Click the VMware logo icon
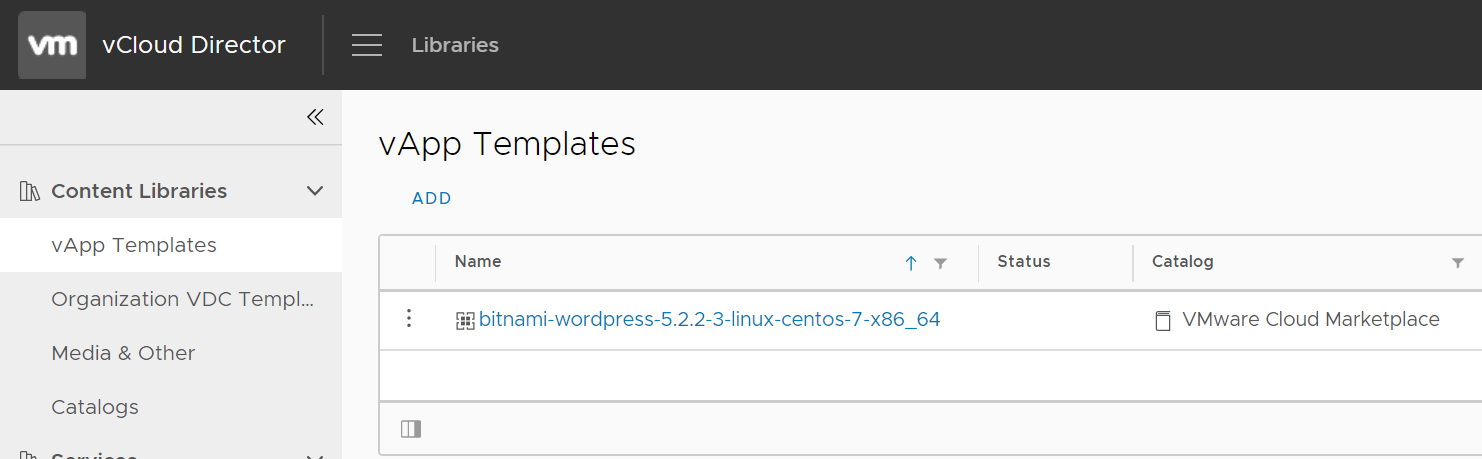The width and height of the screenshot is (1482, 459). click(x=52, y=45)
